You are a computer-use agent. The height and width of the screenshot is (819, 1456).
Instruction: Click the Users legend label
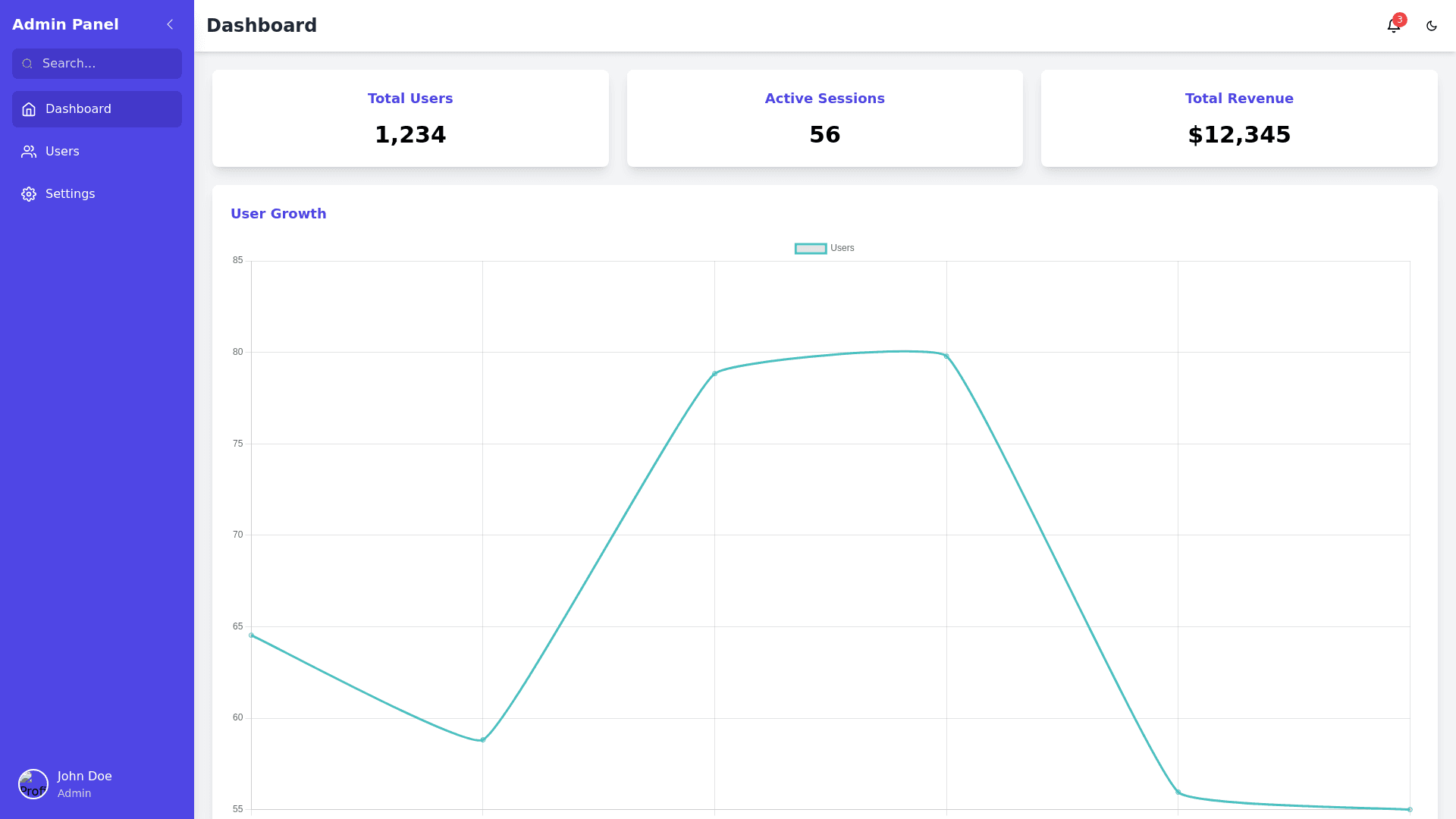point(842,248)
